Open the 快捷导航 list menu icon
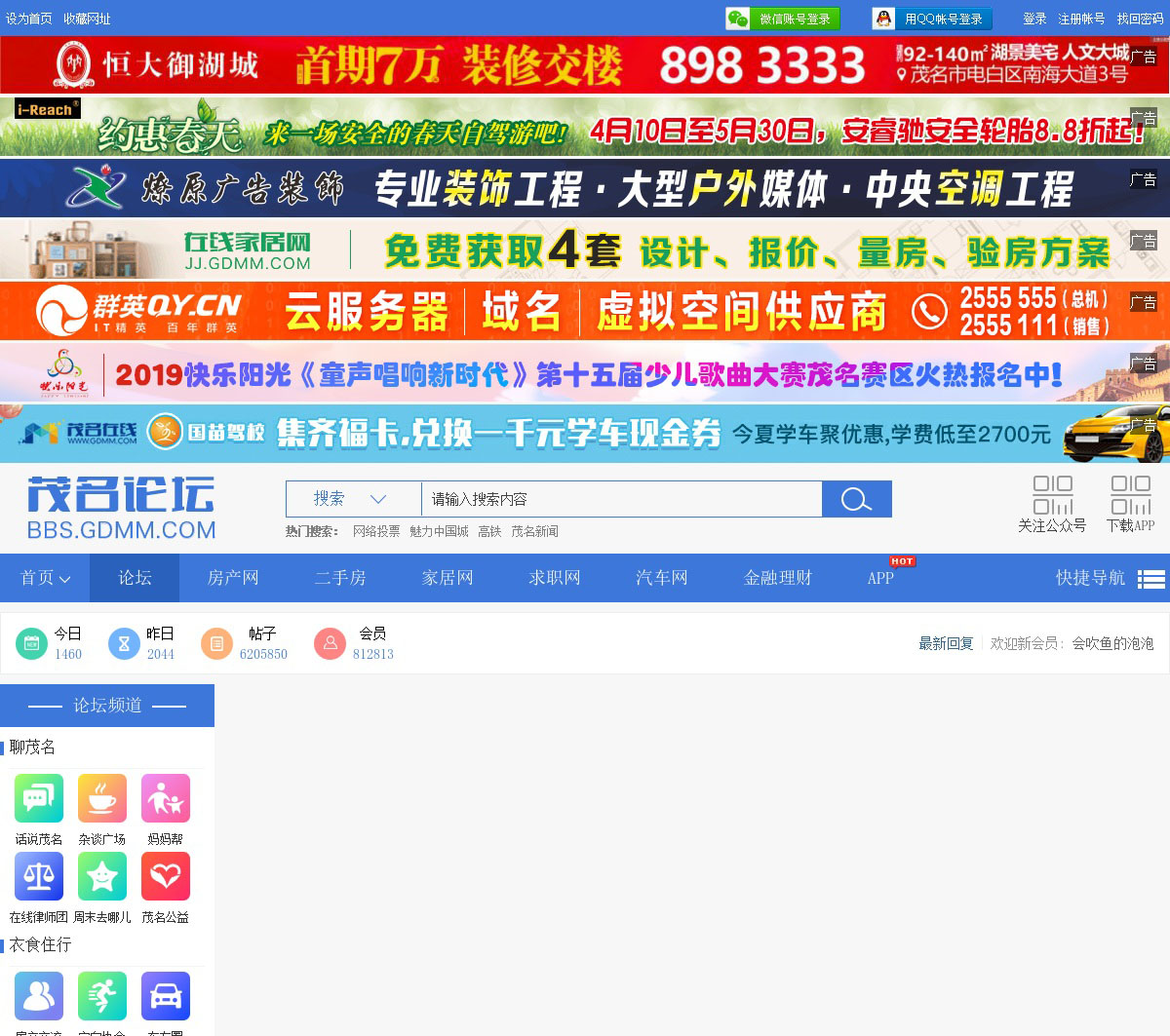This screenshot has height=1036, width=1170. 1151,579
